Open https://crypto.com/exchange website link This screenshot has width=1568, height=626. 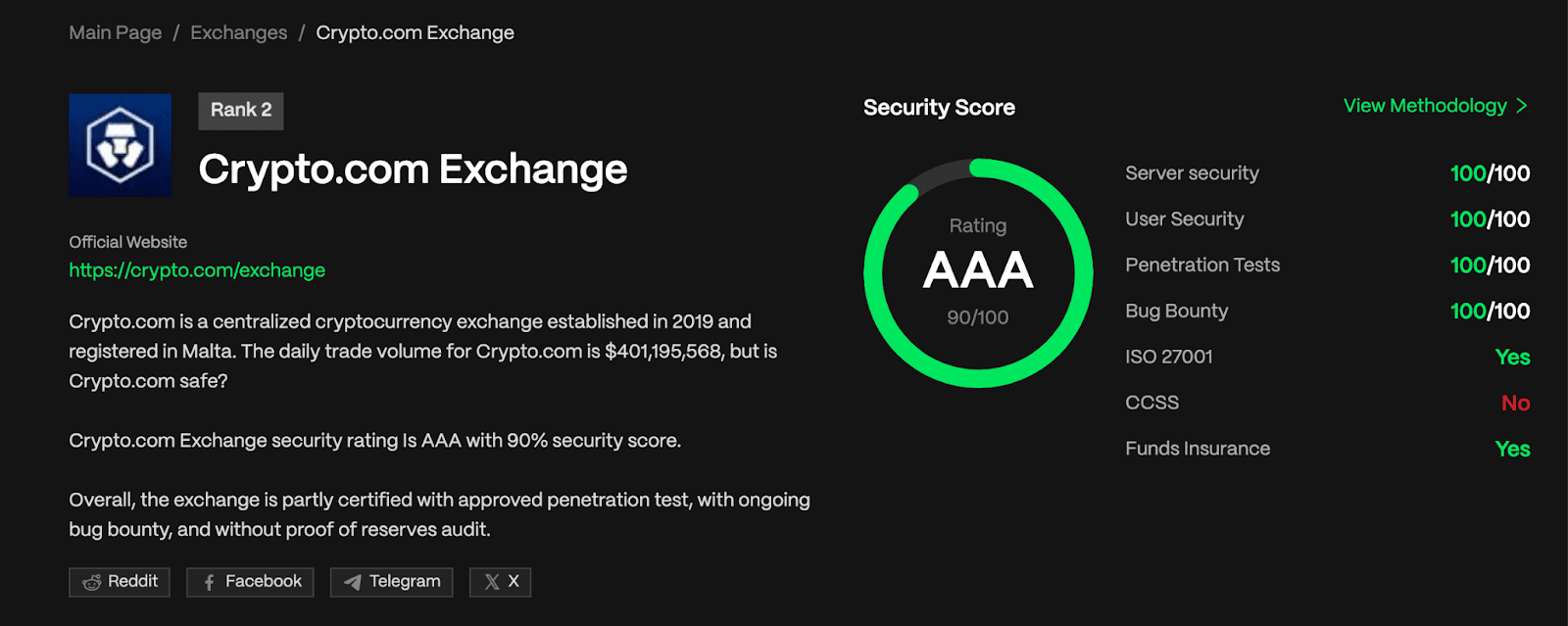(x=197, y=270)
